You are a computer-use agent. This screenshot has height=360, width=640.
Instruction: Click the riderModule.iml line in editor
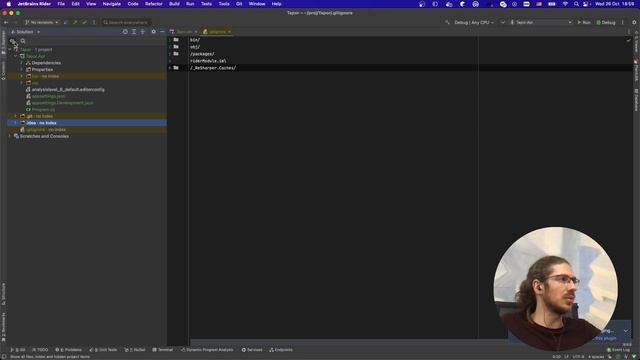click(208, 61)
